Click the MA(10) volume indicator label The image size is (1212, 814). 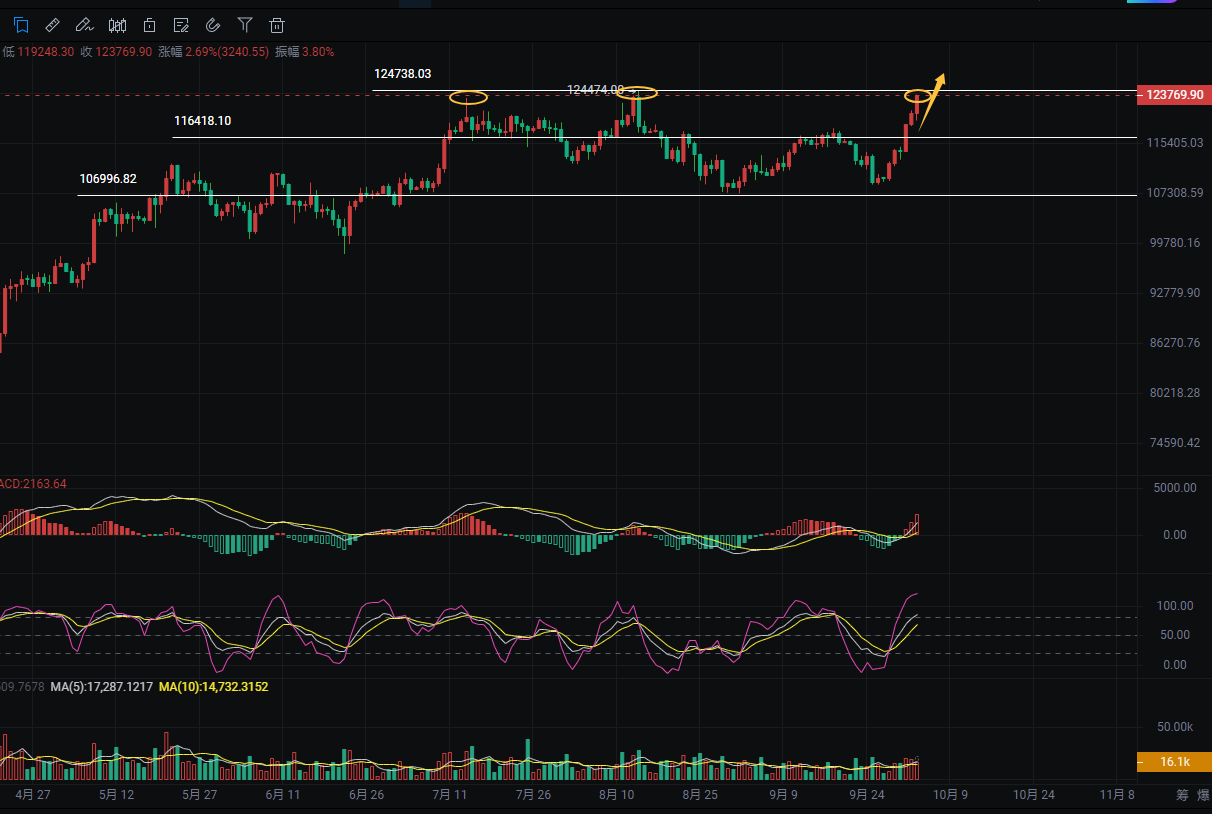[x=213, y=687]
